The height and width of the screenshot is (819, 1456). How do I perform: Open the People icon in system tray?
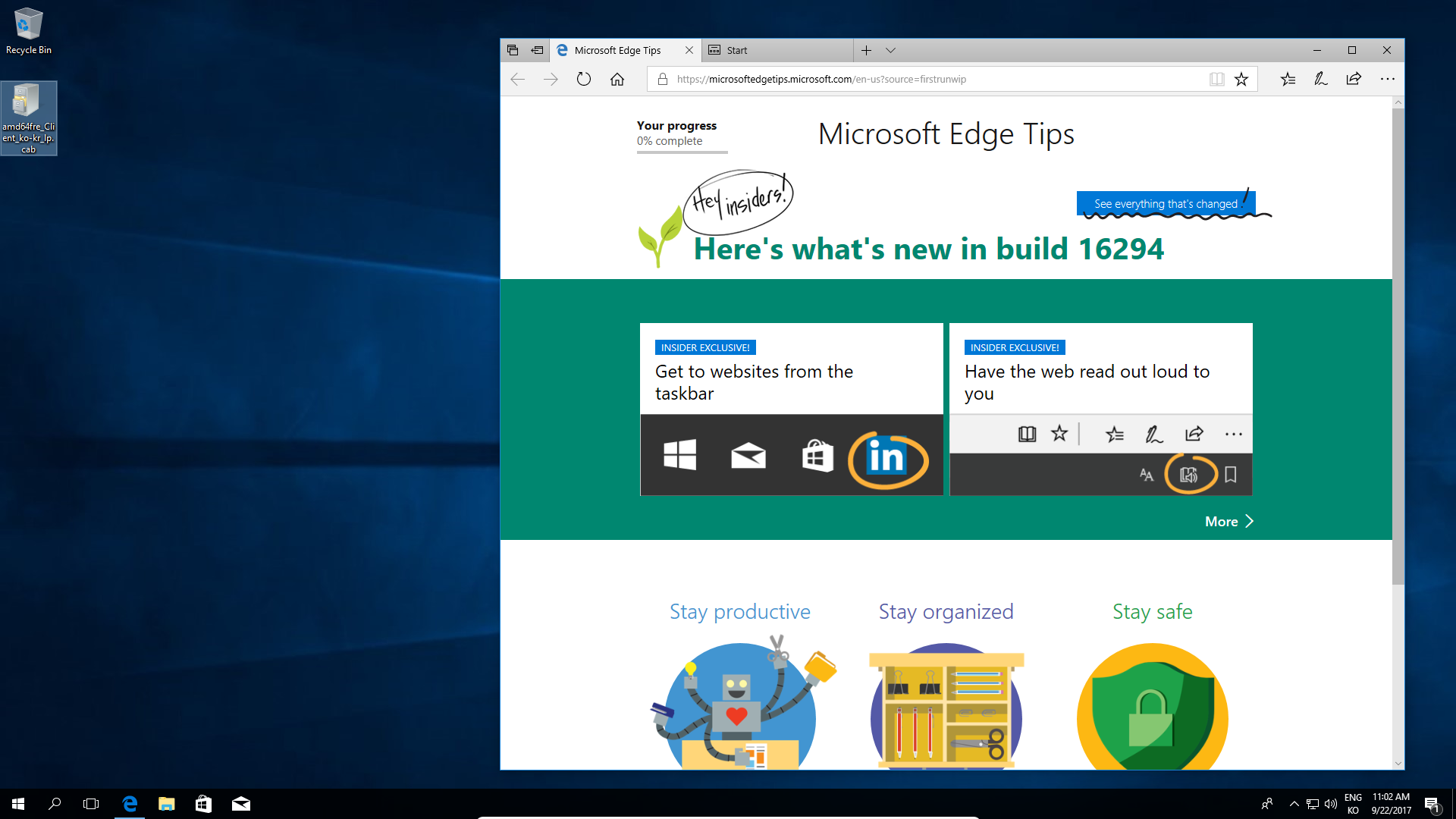[x=1267, y=804]
